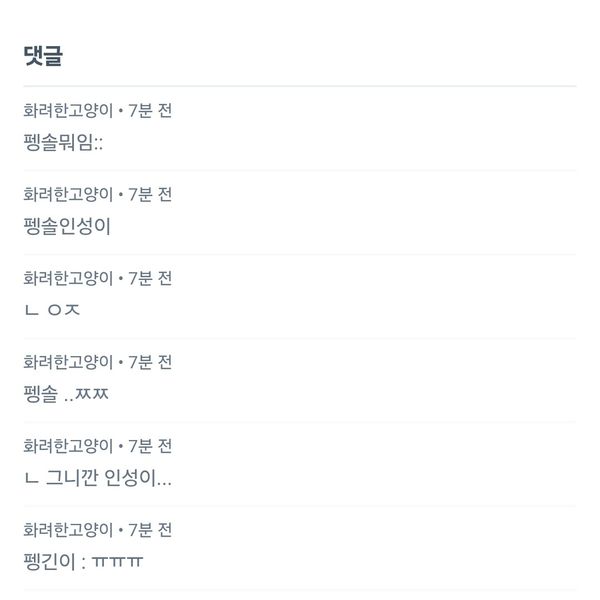The height and width of the screenshot is (600, 600).
Task: Select the comment text '펭솔 ..ㅉㅉ'
Action: [x=66, y=394]
